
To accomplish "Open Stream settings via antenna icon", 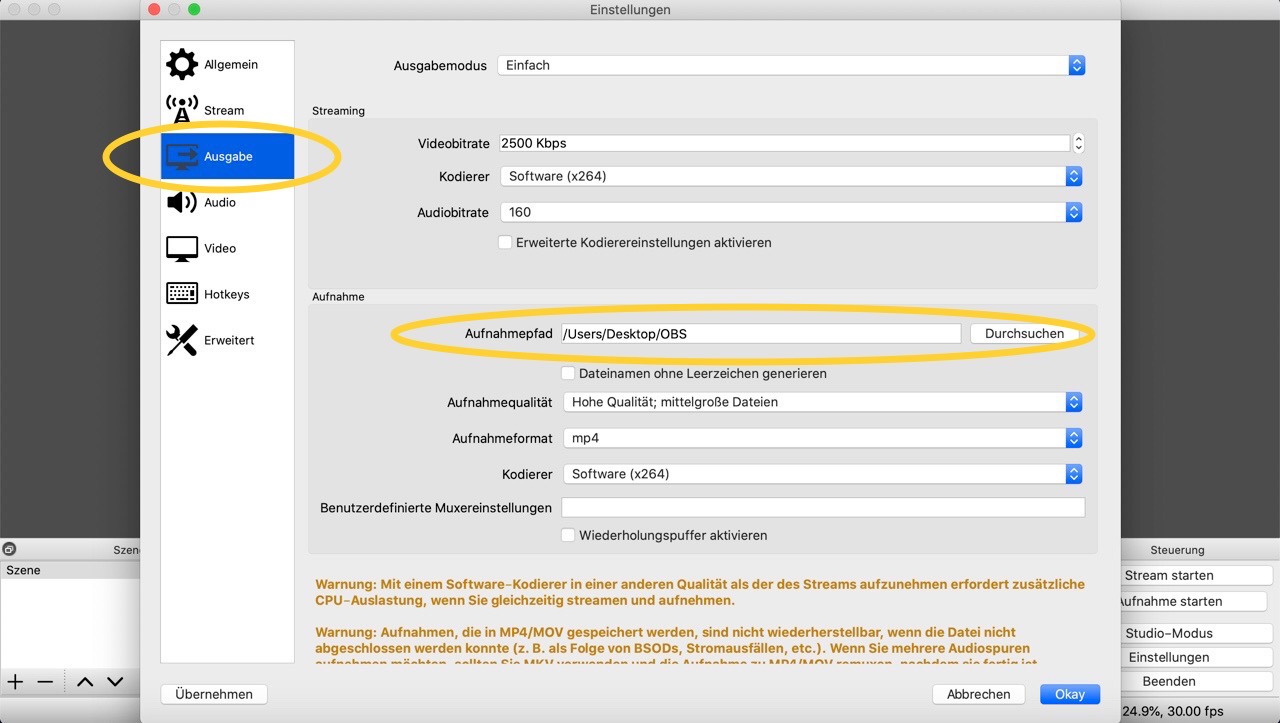I will click(182, 110).
